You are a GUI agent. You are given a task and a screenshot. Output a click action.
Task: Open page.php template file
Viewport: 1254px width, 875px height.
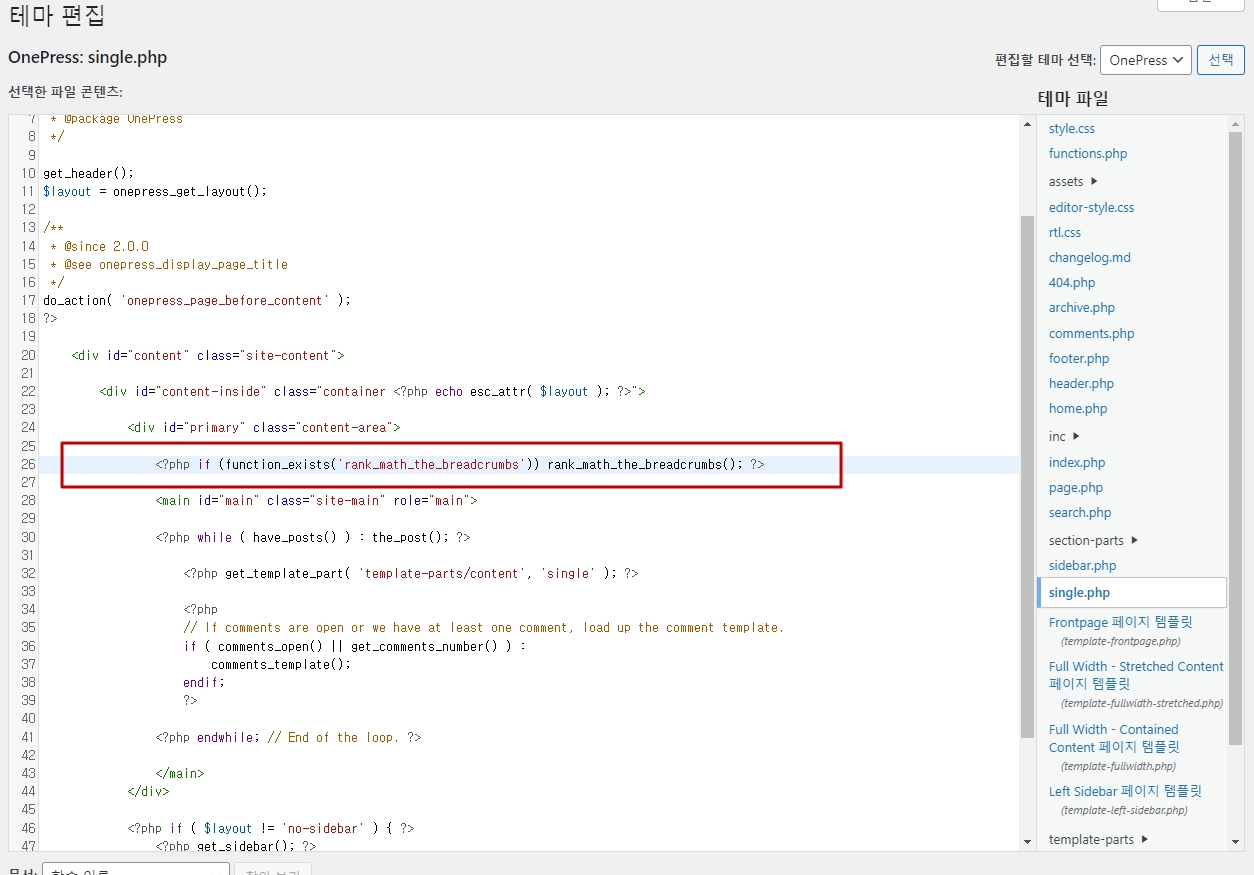(1076, 487)
